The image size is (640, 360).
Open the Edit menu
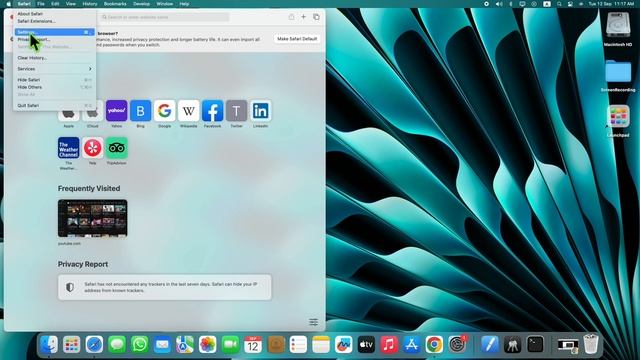(x=55, y=4)
